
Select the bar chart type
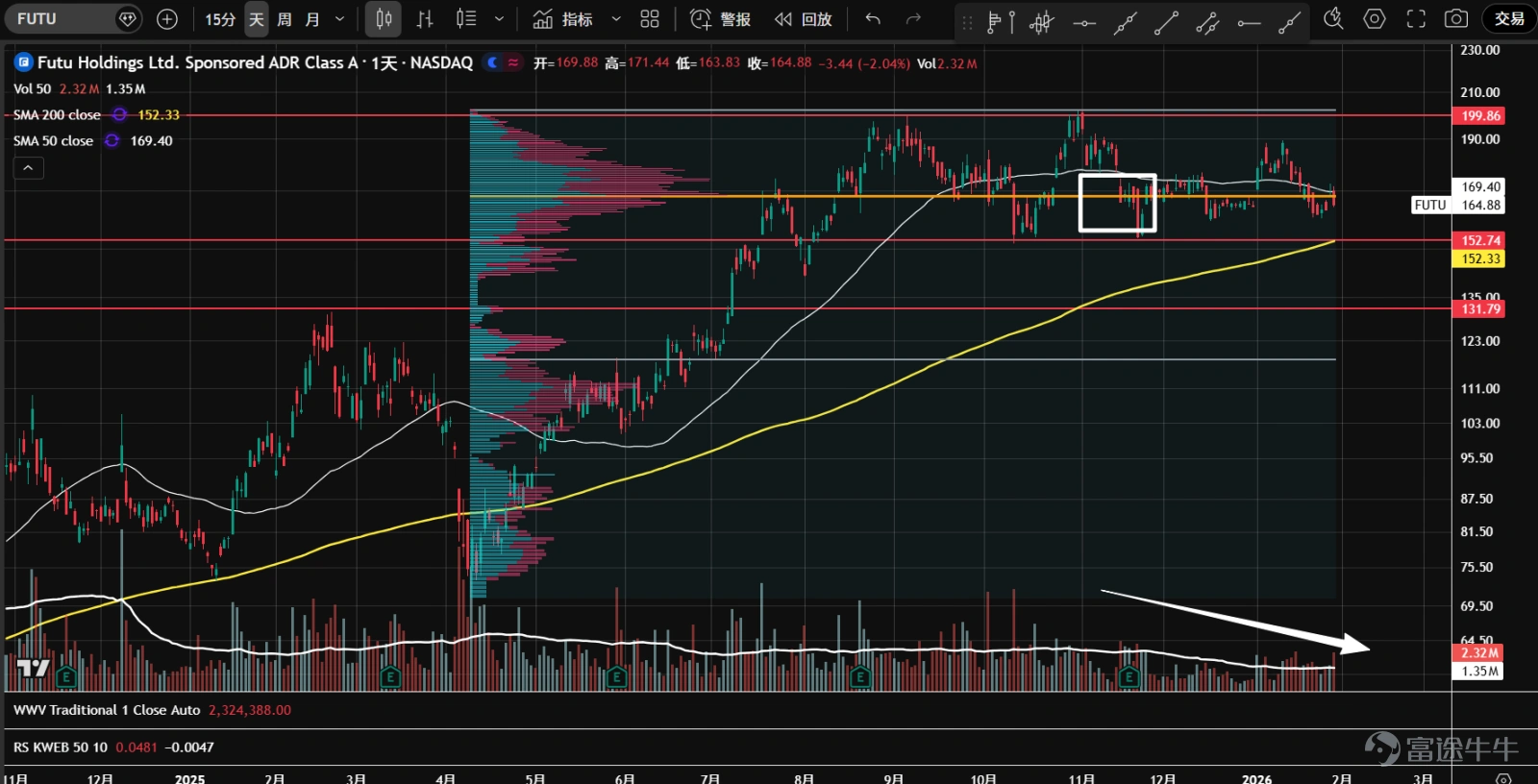point(425,19)
